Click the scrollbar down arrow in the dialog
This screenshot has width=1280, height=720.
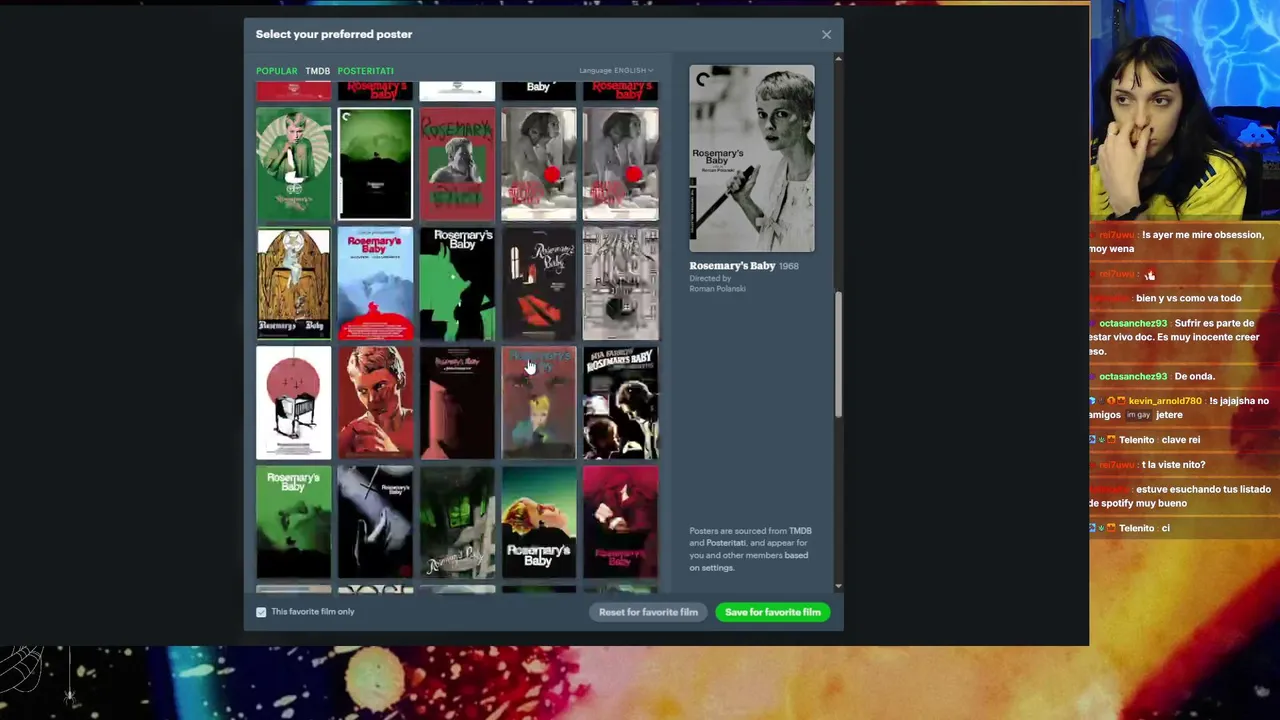click(838, 586)
